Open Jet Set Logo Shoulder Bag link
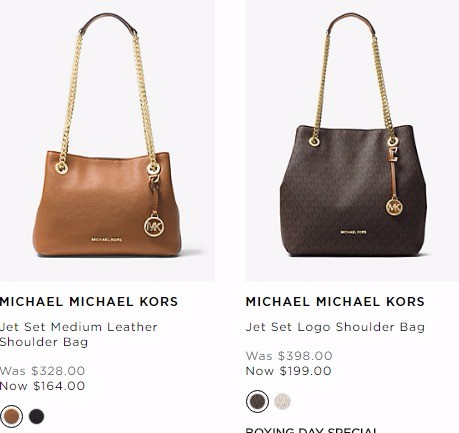 tap(335, 327)
